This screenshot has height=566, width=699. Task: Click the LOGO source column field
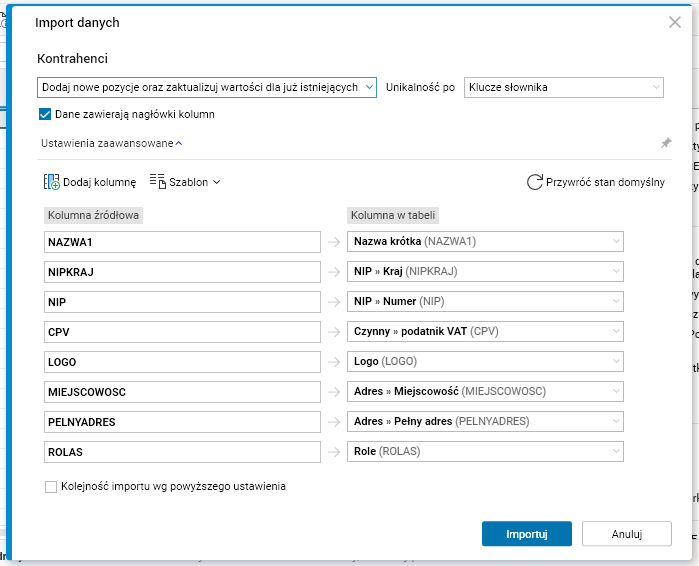(183, 362)
